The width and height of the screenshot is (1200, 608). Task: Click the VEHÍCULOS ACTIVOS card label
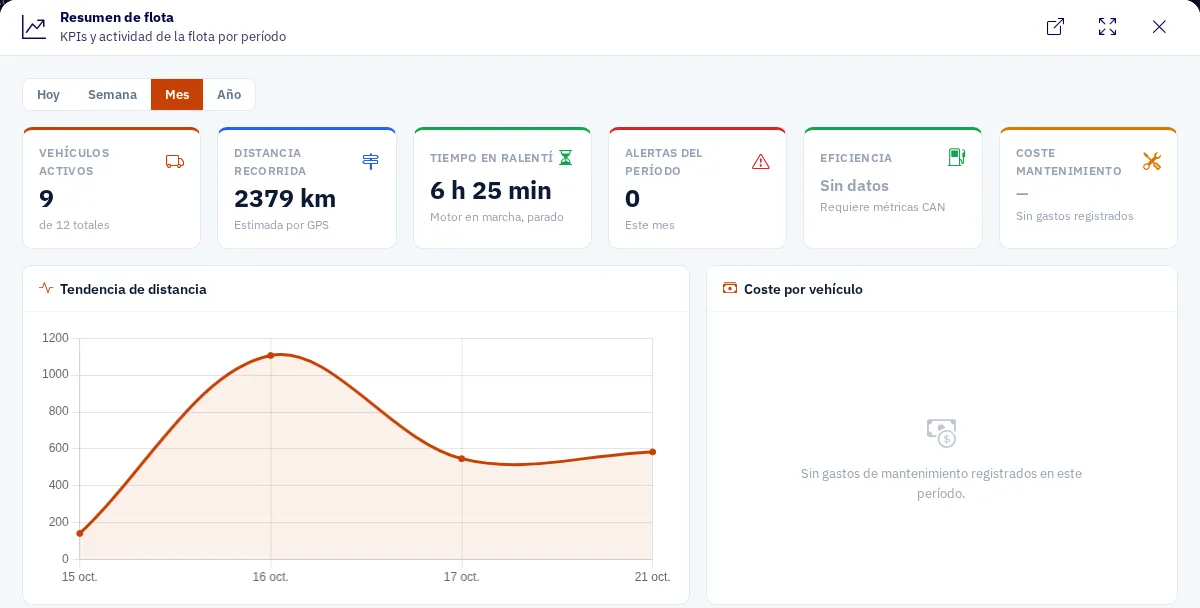[x=74, y=162]
